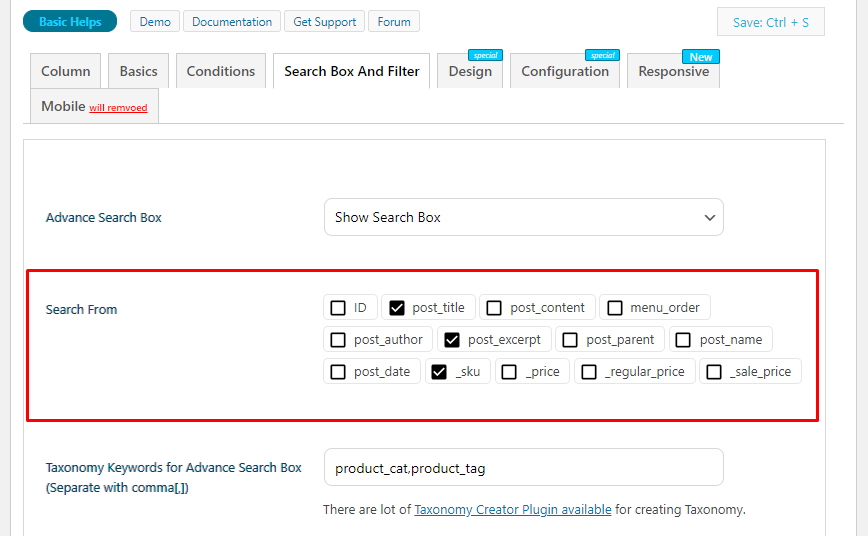Tick the _regular_price checkbox
The width and height of the screenshot is (868, 536).
click(x=589, y=372)
